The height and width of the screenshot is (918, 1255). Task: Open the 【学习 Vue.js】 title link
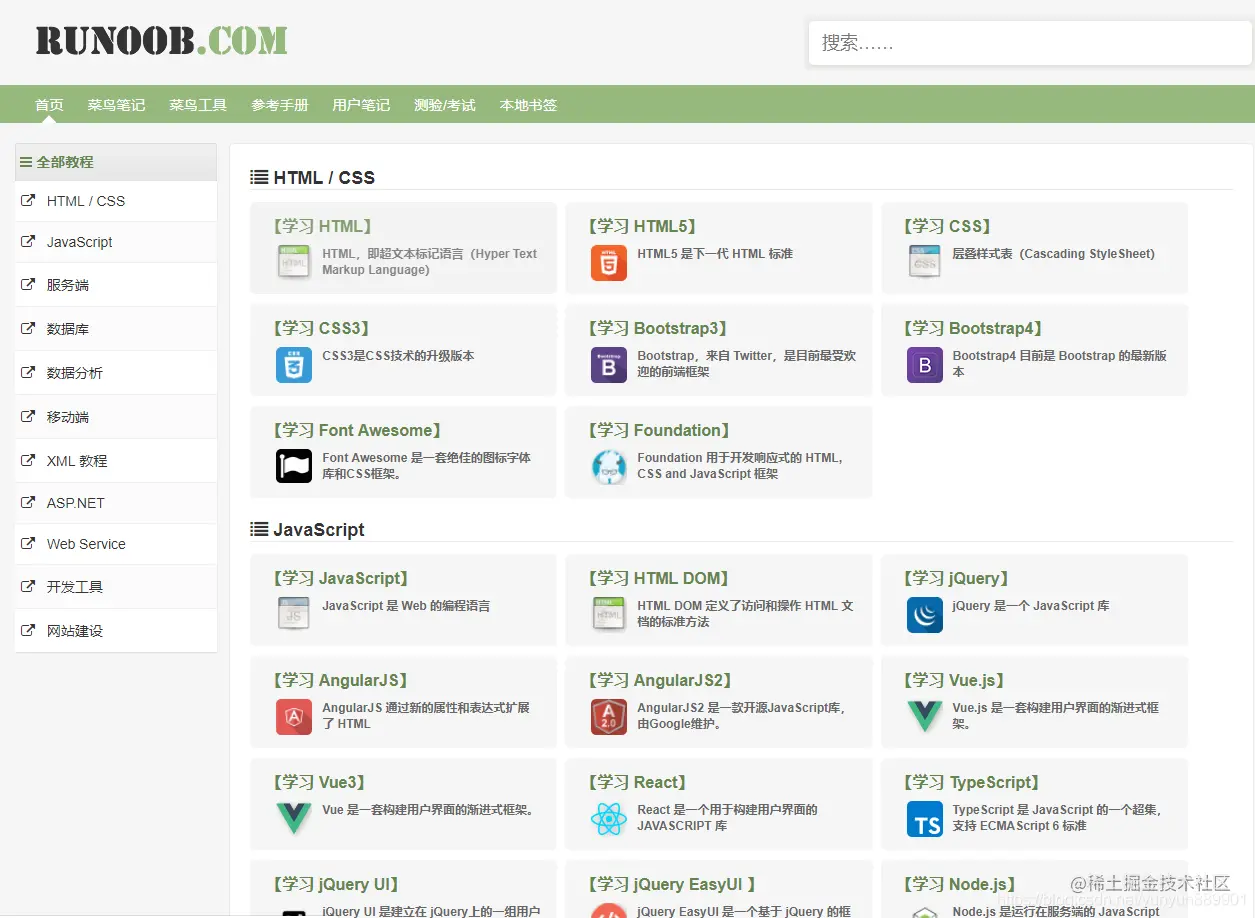point(954,680)
